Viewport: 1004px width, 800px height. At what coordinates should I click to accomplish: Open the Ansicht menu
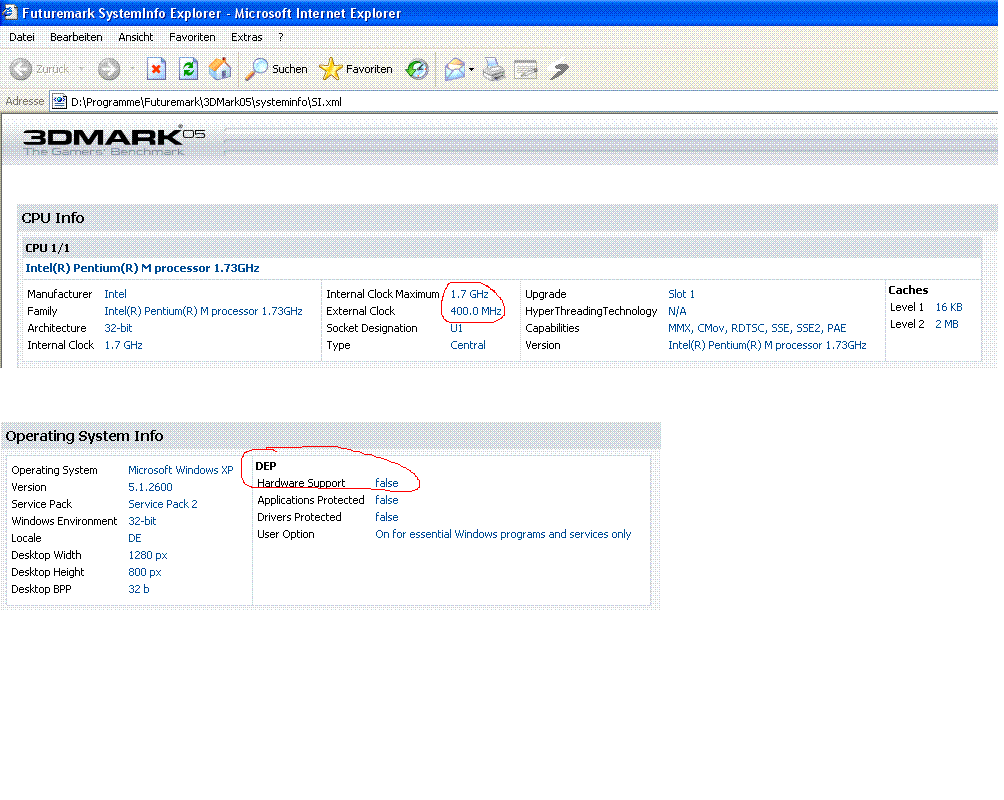[x=136, y=37]
